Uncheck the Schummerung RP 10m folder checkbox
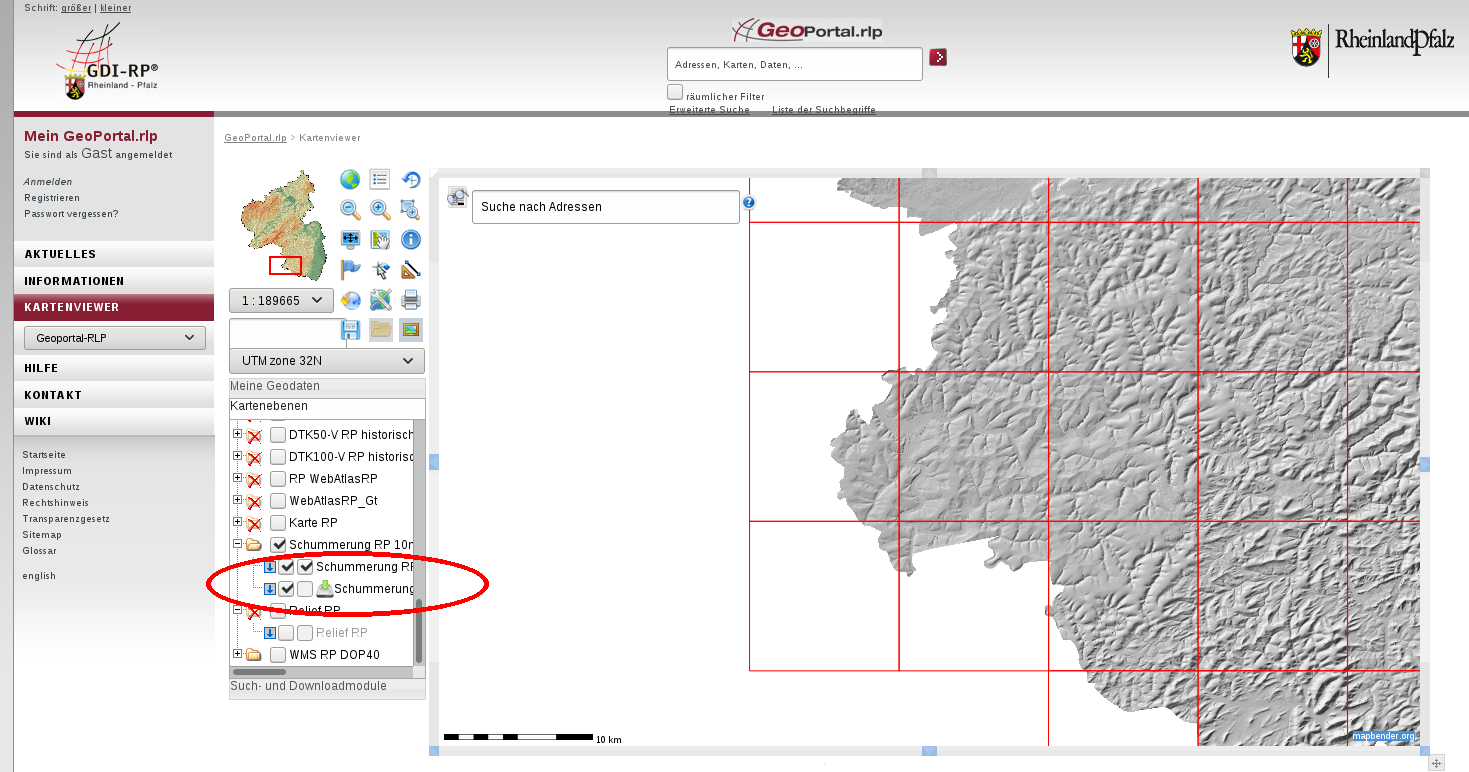This screenshot has width=1469, height=772. (278, 544)
